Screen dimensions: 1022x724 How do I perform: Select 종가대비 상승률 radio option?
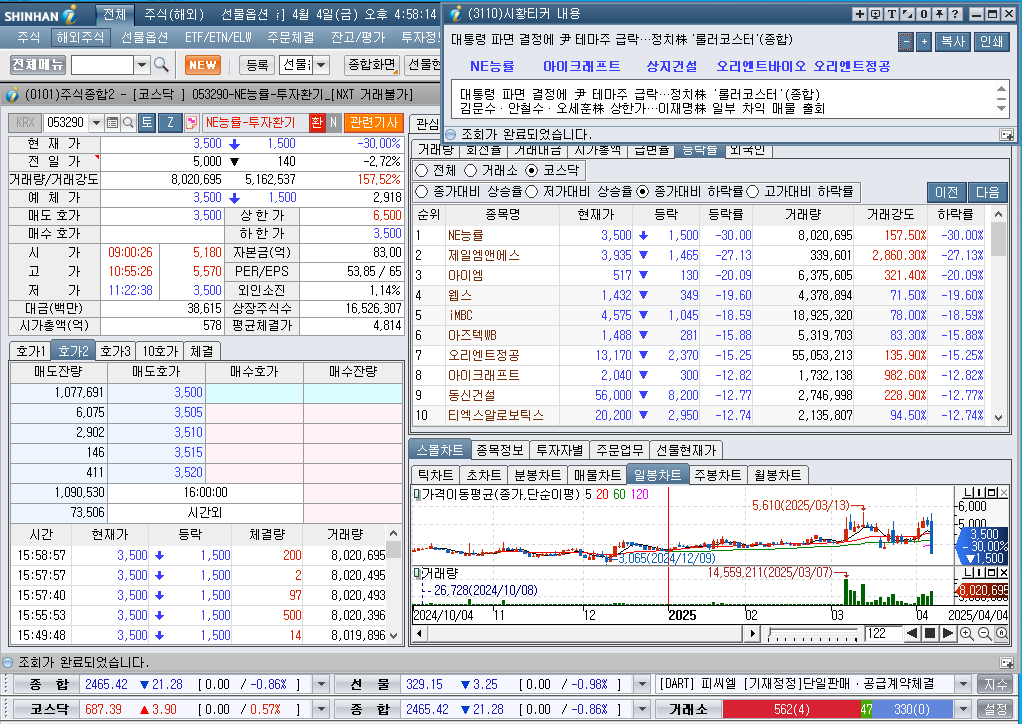tap(422, 192)
